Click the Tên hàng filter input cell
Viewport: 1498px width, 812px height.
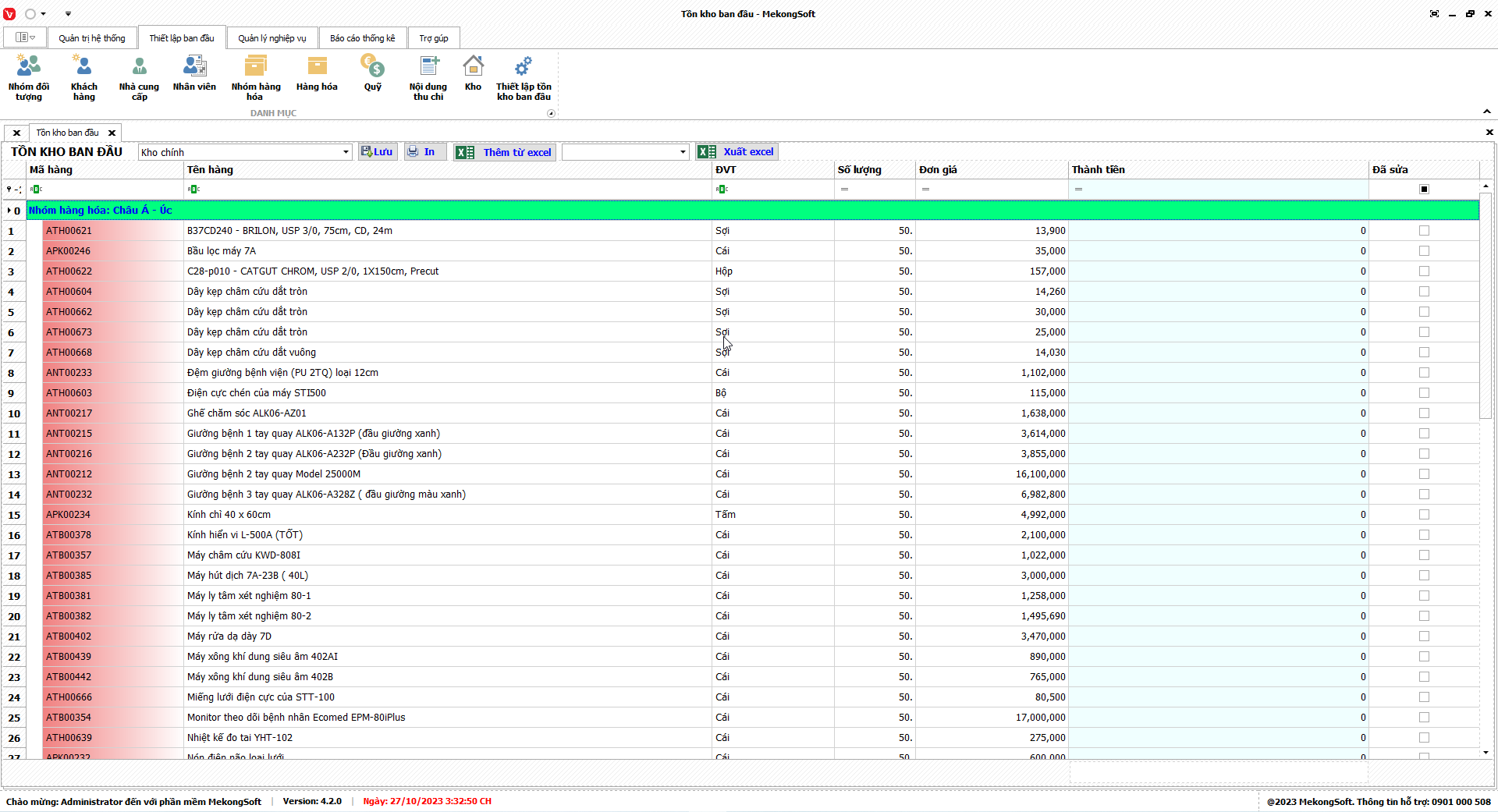point(449,190)
